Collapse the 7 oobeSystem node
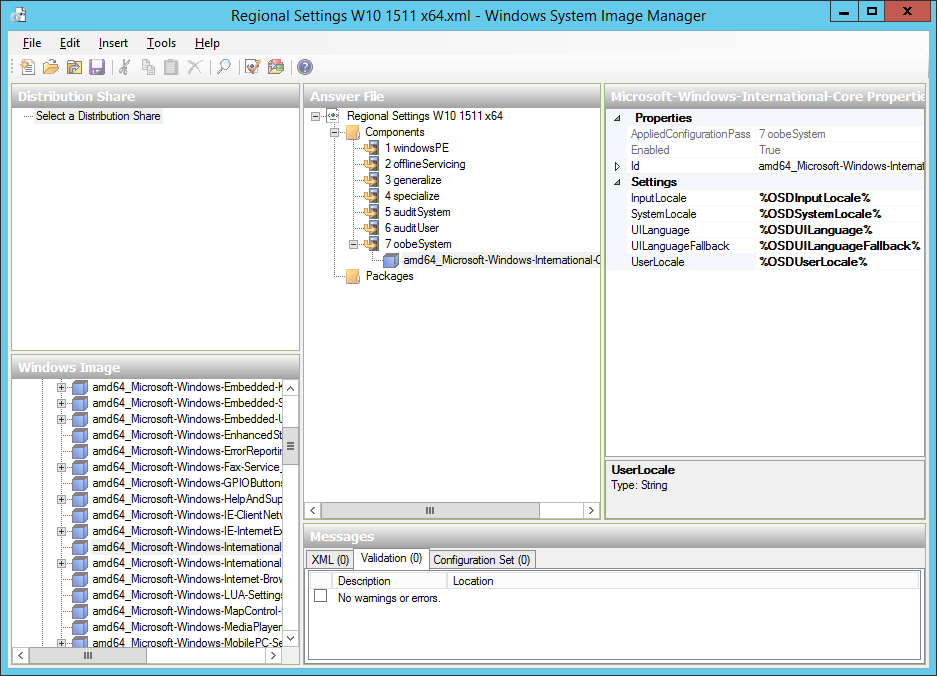This screenshot has height=676, width=937. point(354,244)
